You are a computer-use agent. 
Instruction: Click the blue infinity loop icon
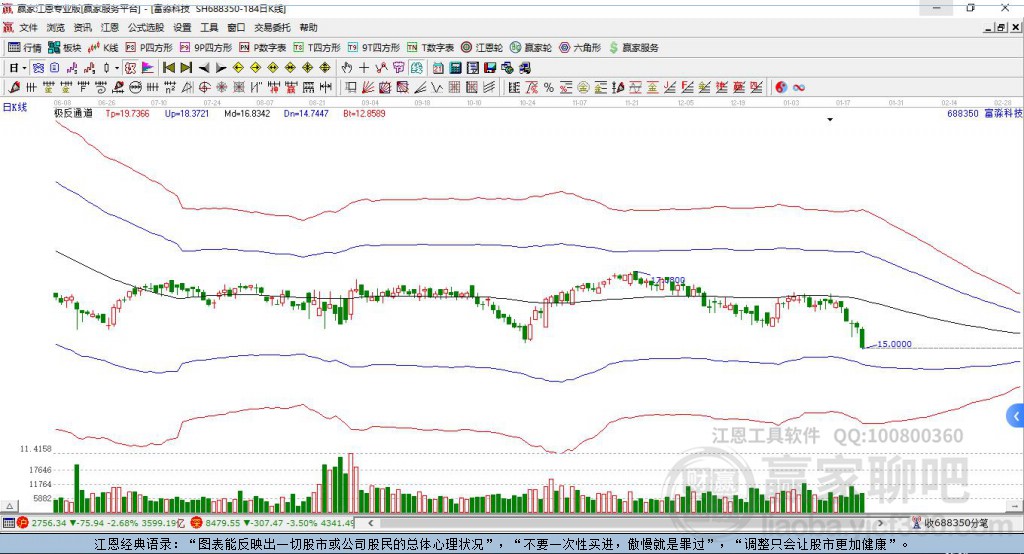pyautogui.click(x=799, y=88)
